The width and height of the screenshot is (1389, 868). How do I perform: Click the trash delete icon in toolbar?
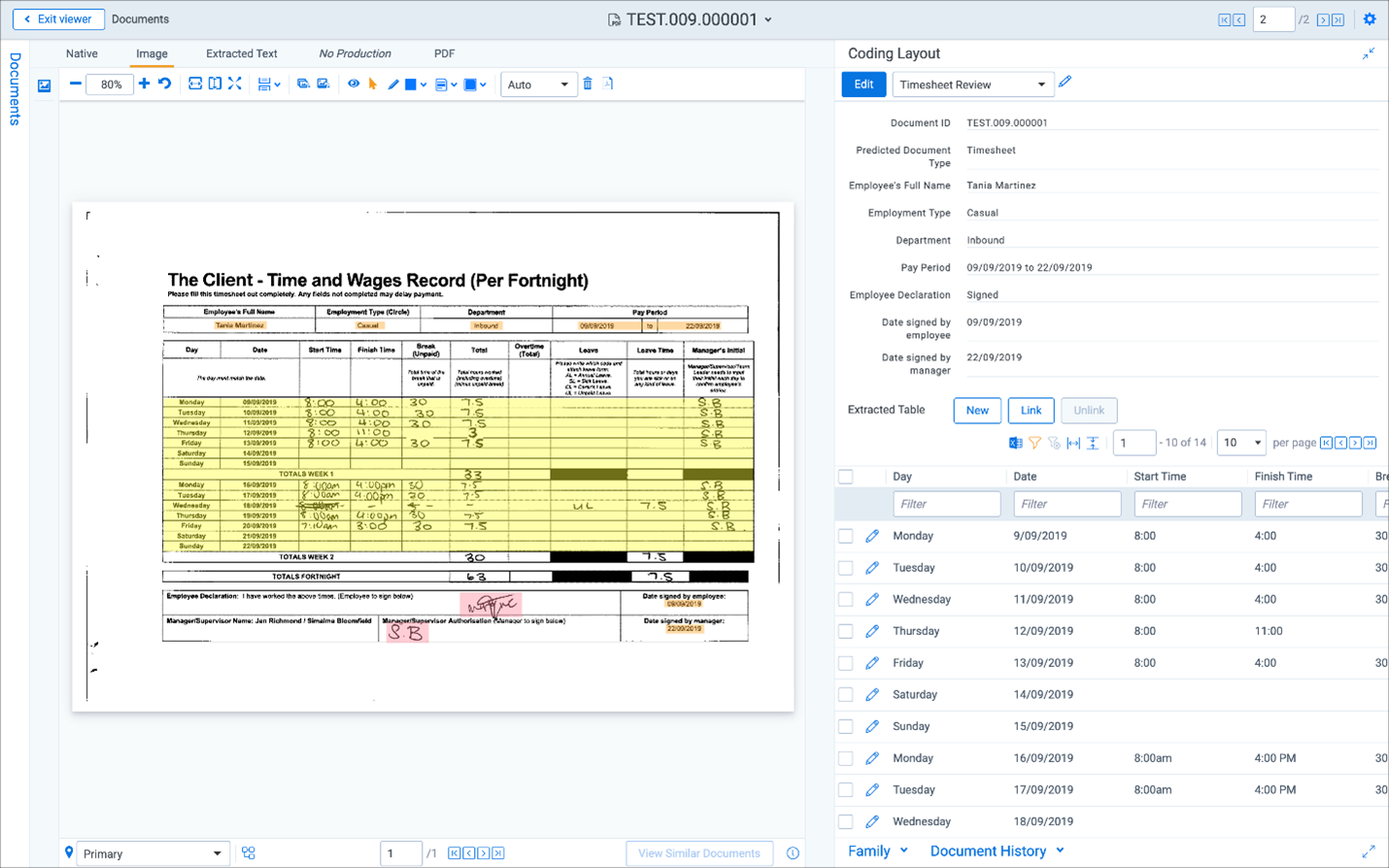(x=588, y=84)
